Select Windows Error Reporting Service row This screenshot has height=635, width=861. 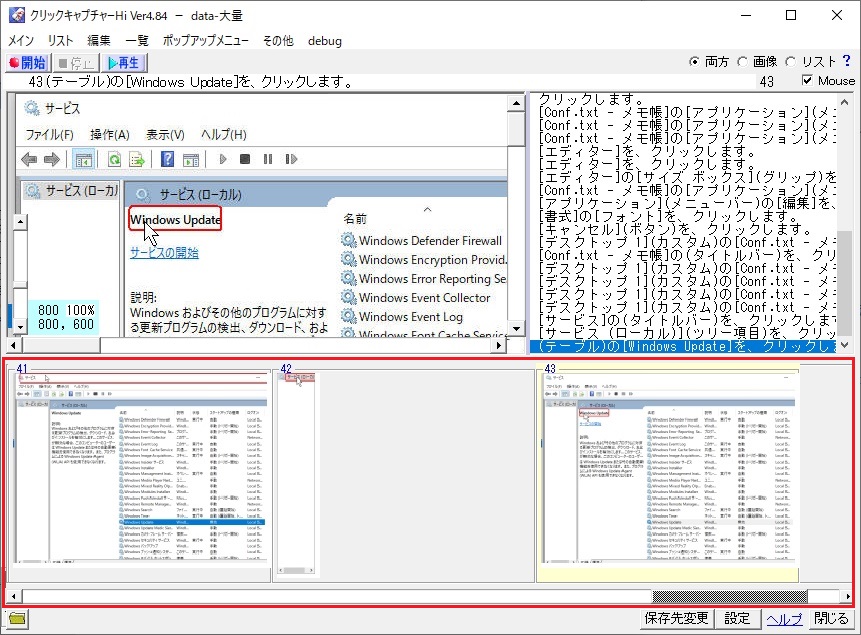tap(424, 278)
